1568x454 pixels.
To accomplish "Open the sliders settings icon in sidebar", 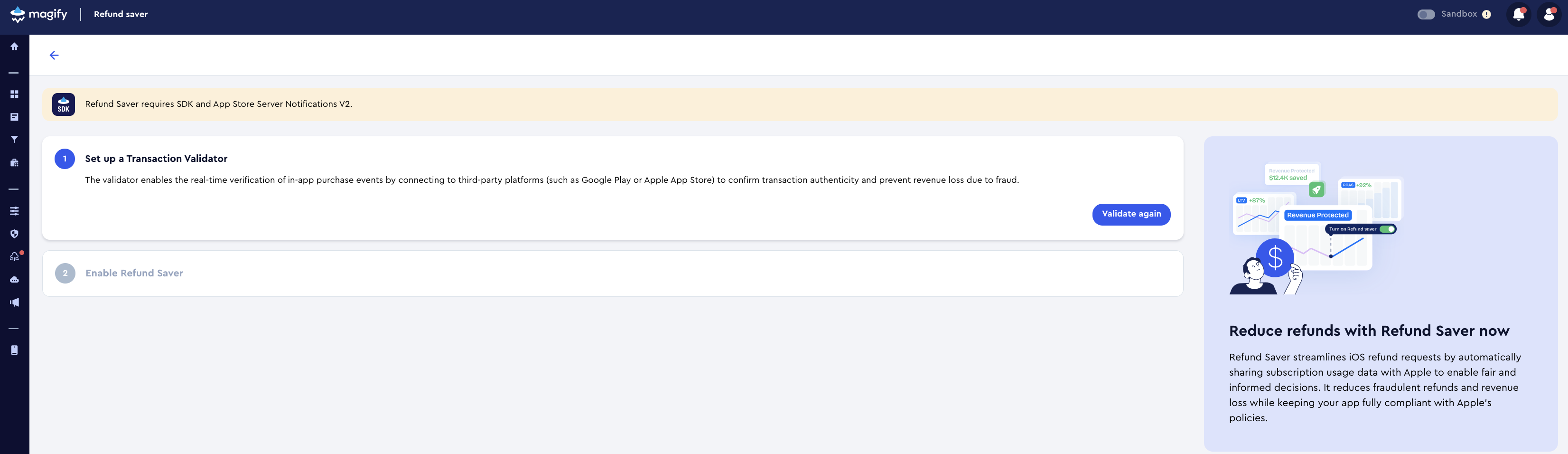I will (x=14, y=211).
